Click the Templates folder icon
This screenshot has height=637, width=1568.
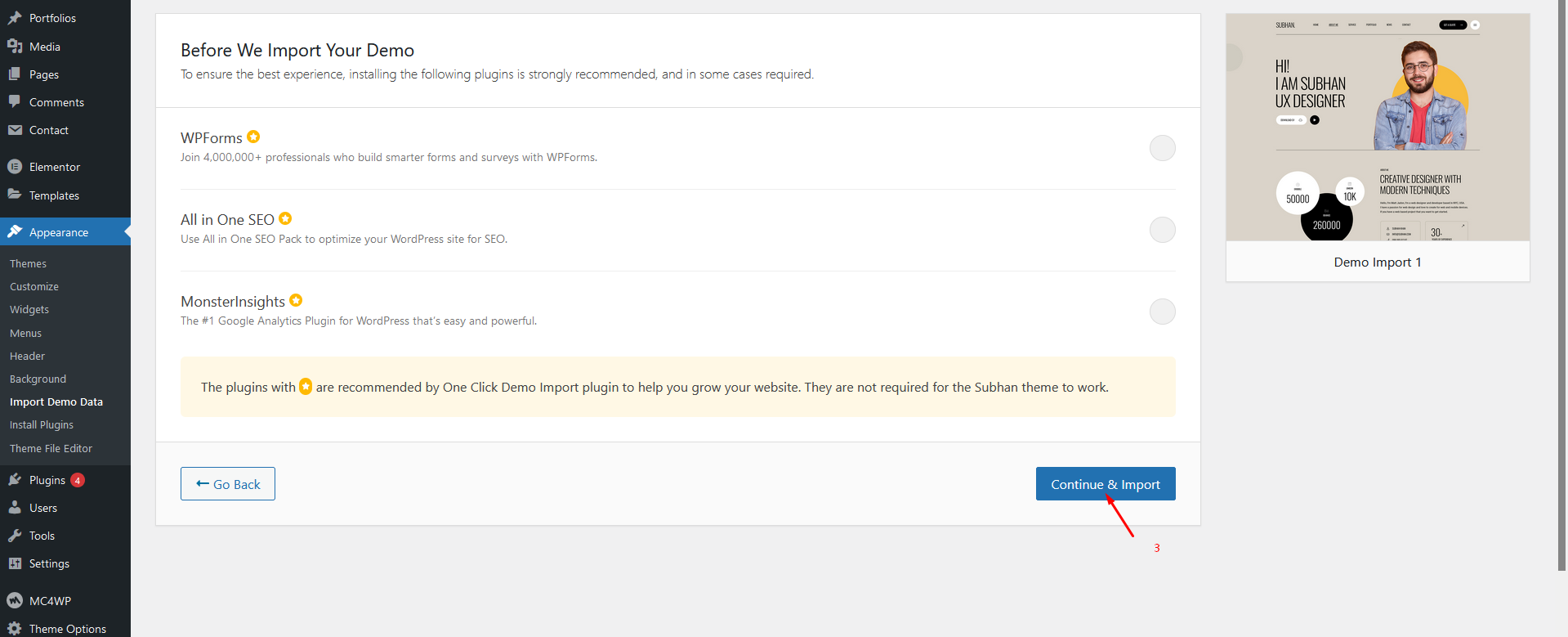point(15,195)
